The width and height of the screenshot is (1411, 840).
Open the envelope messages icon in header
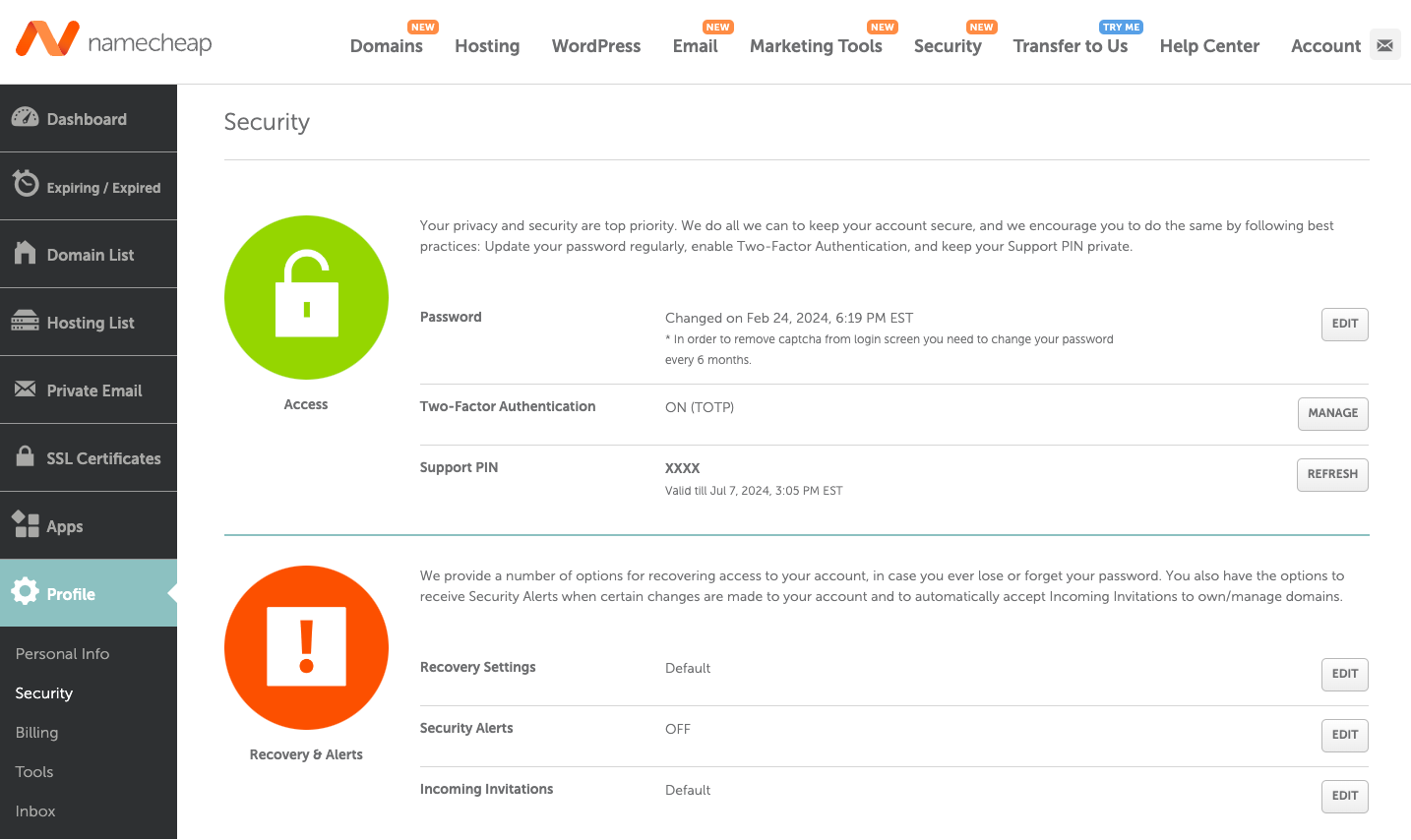point(1384,45)
